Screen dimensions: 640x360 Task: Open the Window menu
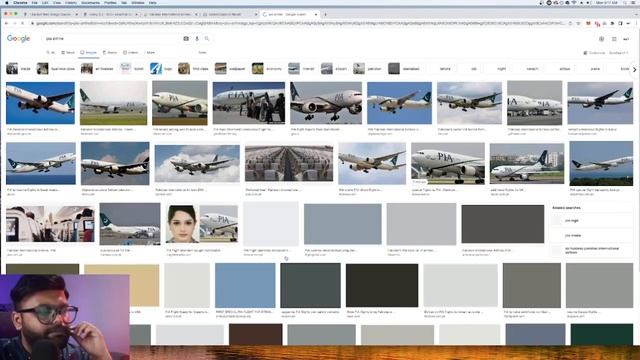point(138,2)
